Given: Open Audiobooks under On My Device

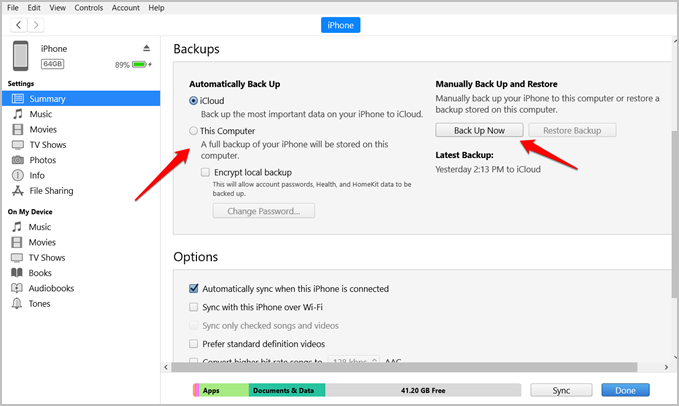Looking at the screenshot, I should (51, 288).
